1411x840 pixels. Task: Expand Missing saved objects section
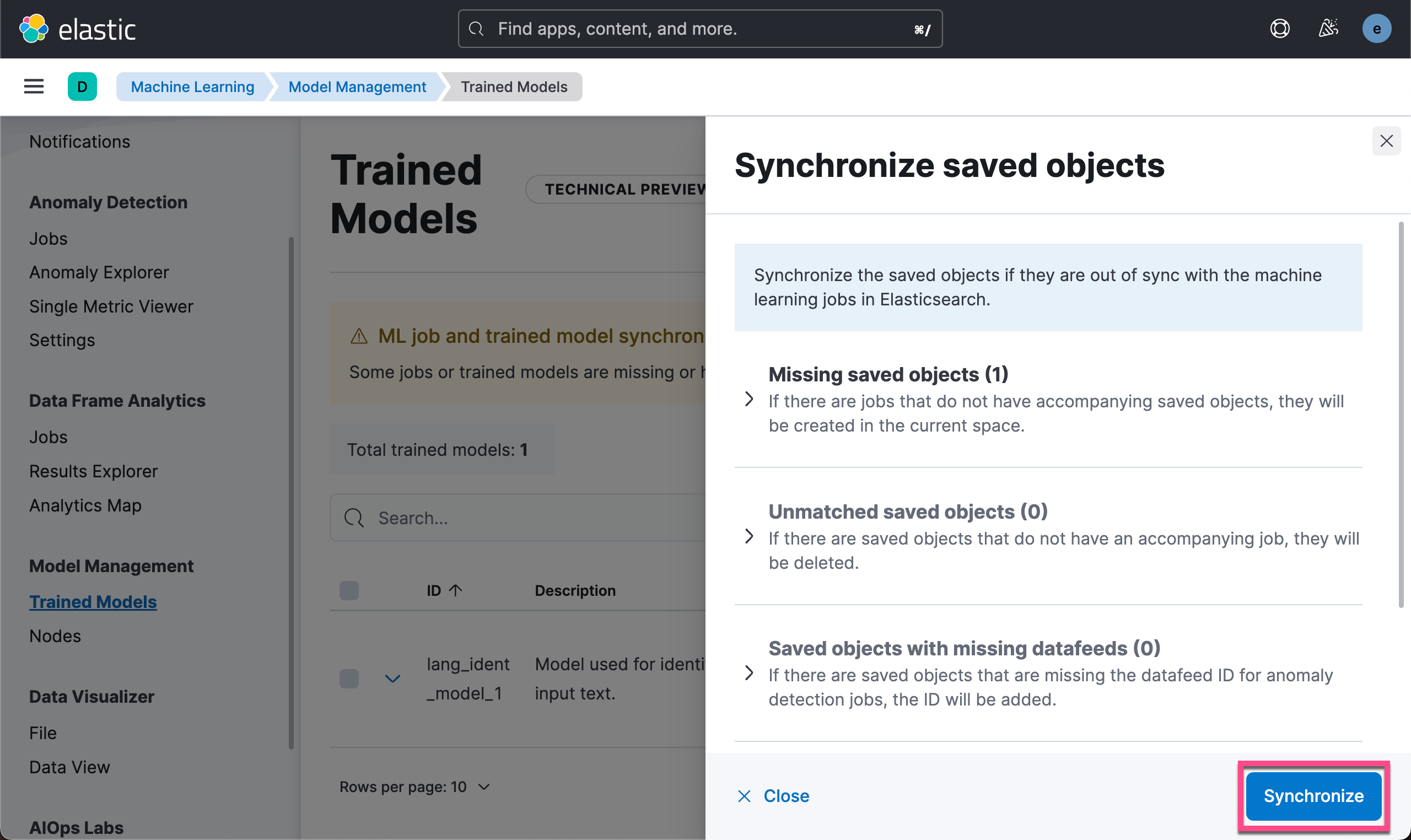[x=750, y=399]
